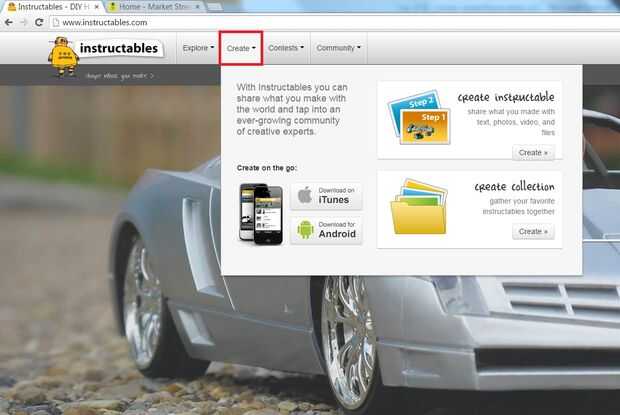This screenshot has width=620, height=415.
Task: Click the yellow folder collection icon
Action: click(419, 206)
